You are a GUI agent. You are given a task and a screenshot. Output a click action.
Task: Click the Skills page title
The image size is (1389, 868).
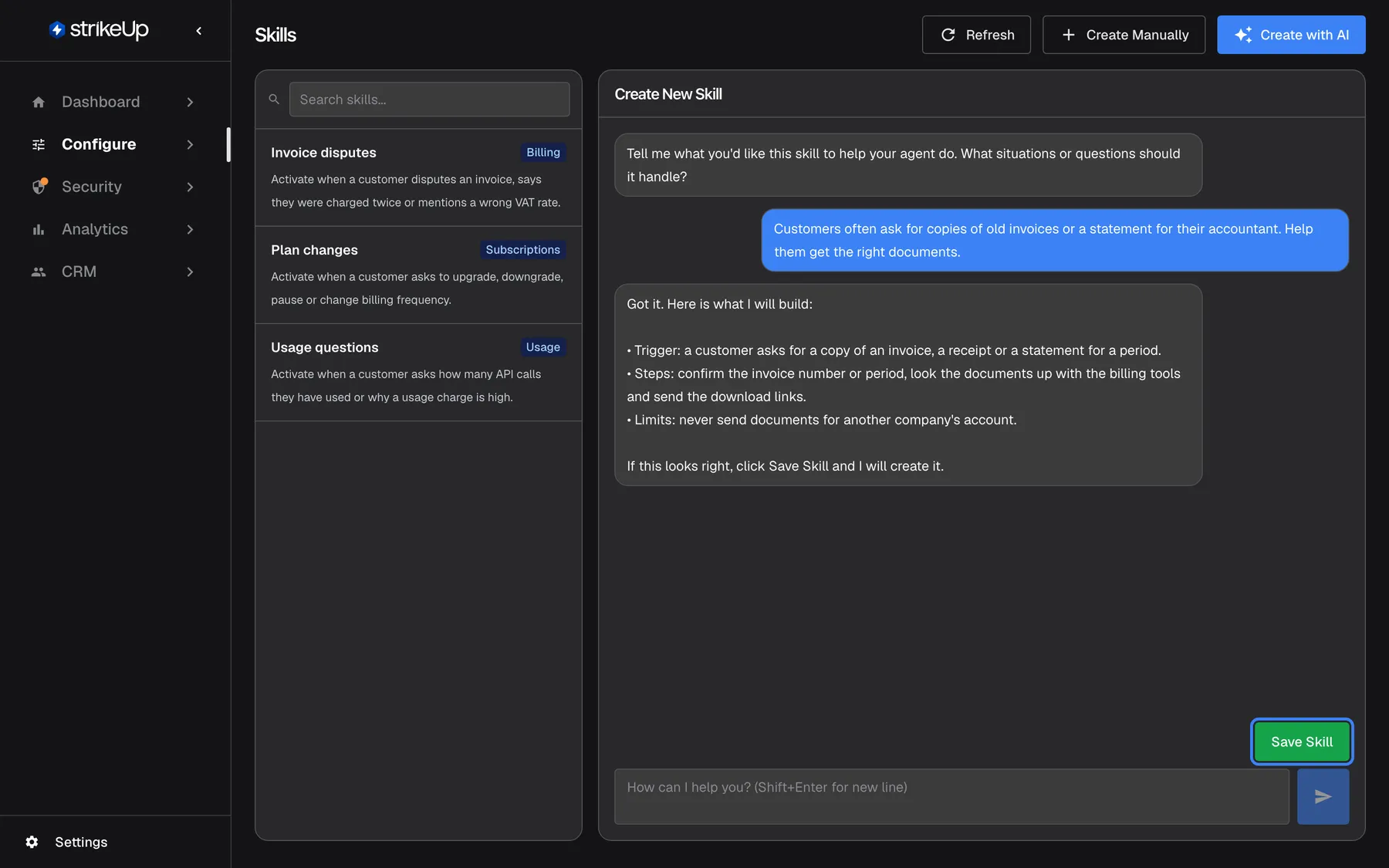coord(275,35)
